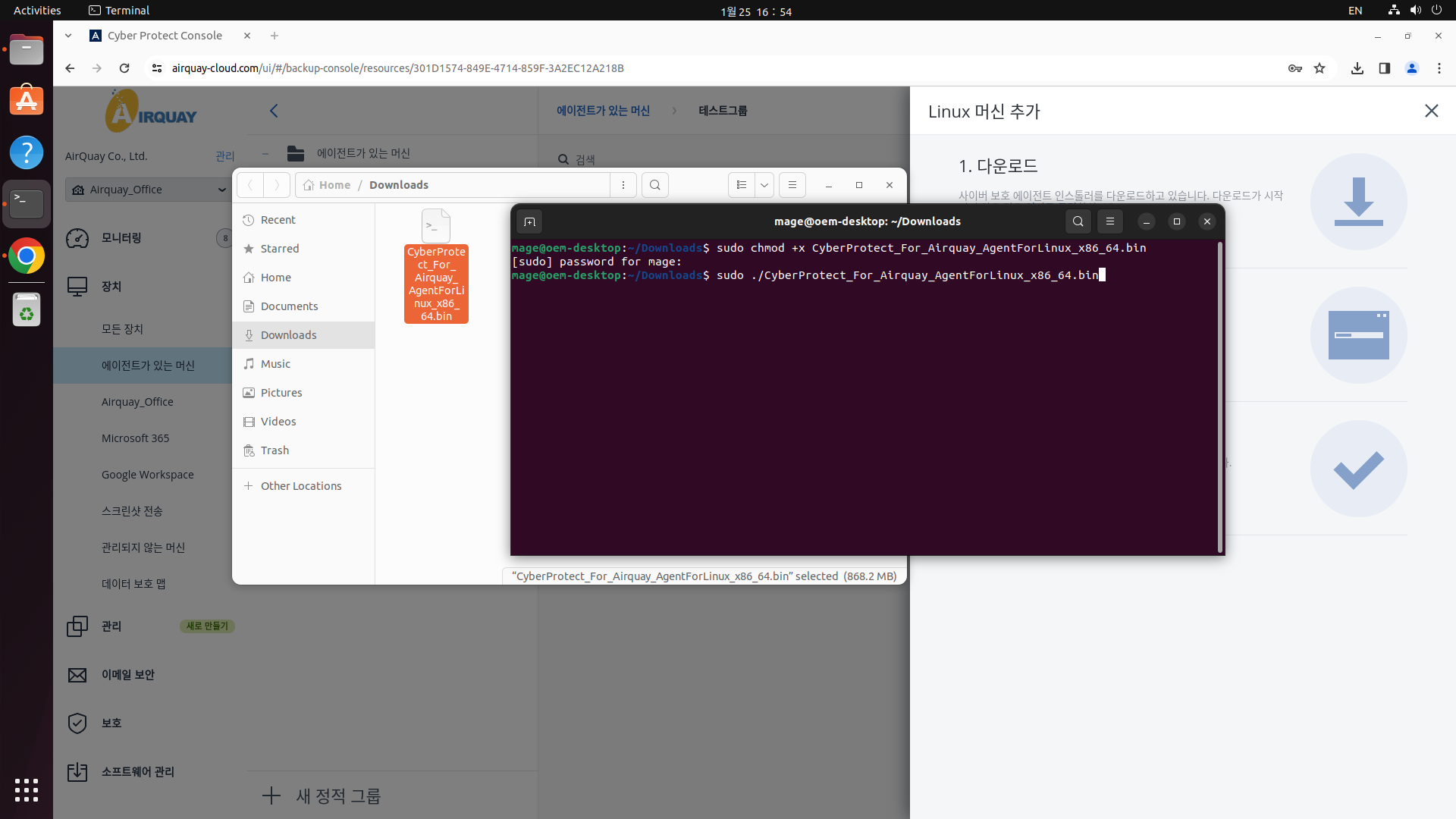The height and width of the screenshot is (819, 1456).
Task: Toggle list view in file manager
Action: pyautogui.click(x=742, y=185)
